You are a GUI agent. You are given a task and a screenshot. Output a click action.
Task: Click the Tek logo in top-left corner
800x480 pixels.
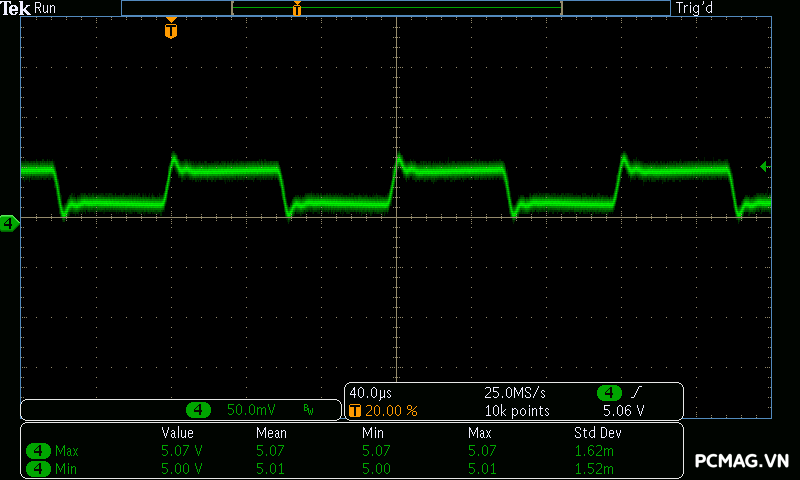17,8
